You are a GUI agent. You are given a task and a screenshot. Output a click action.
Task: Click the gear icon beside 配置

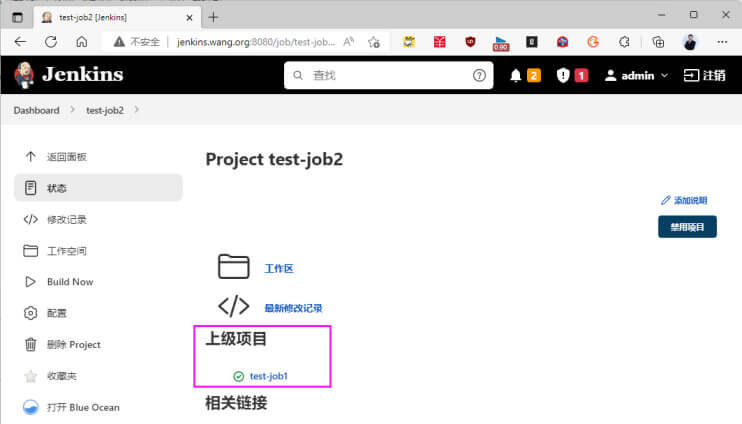pyautogui.click(x=31, y=313)
